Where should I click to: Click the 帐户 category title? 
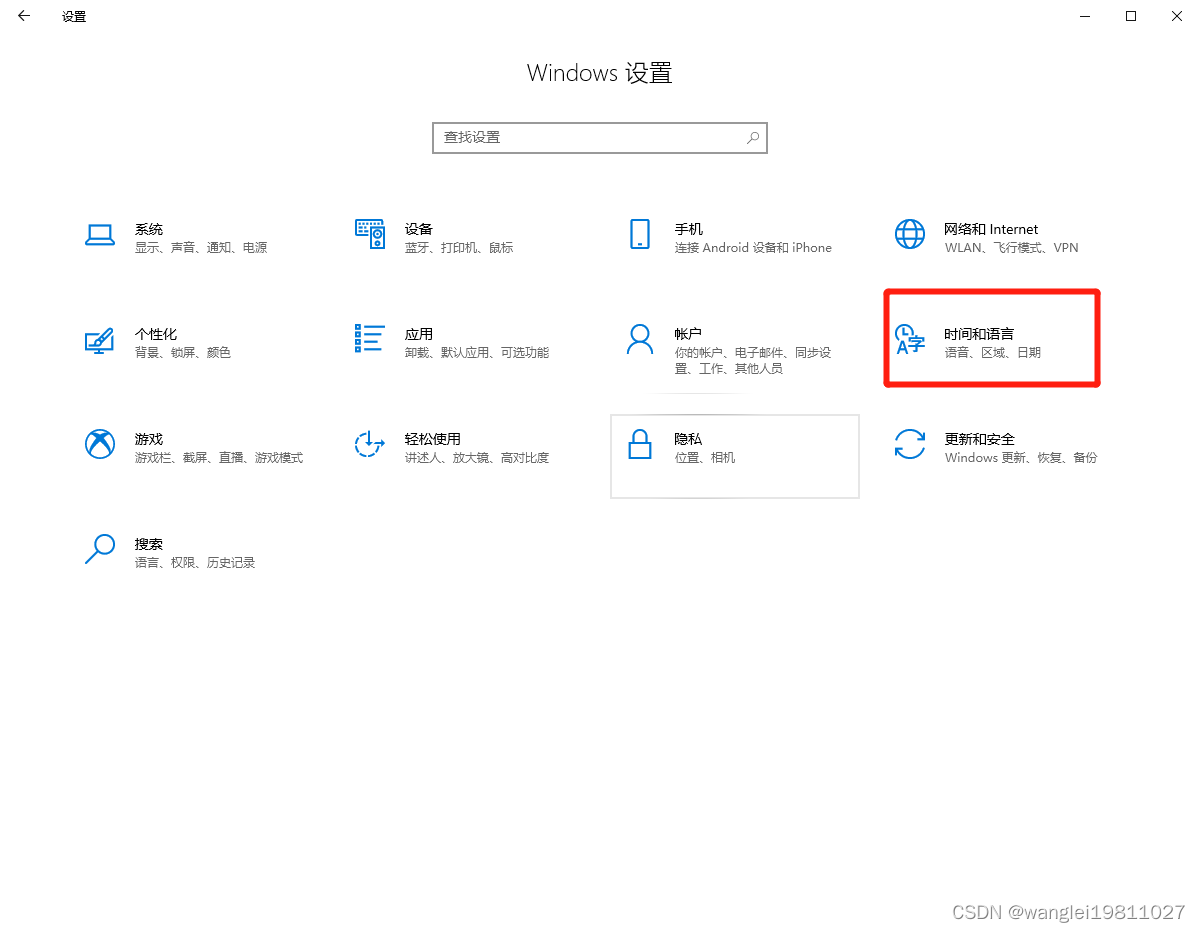coord(689,334)
